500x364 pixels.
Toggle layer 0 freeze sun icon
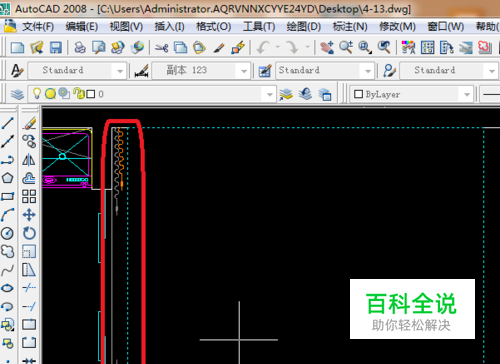[x=50, y=94]
